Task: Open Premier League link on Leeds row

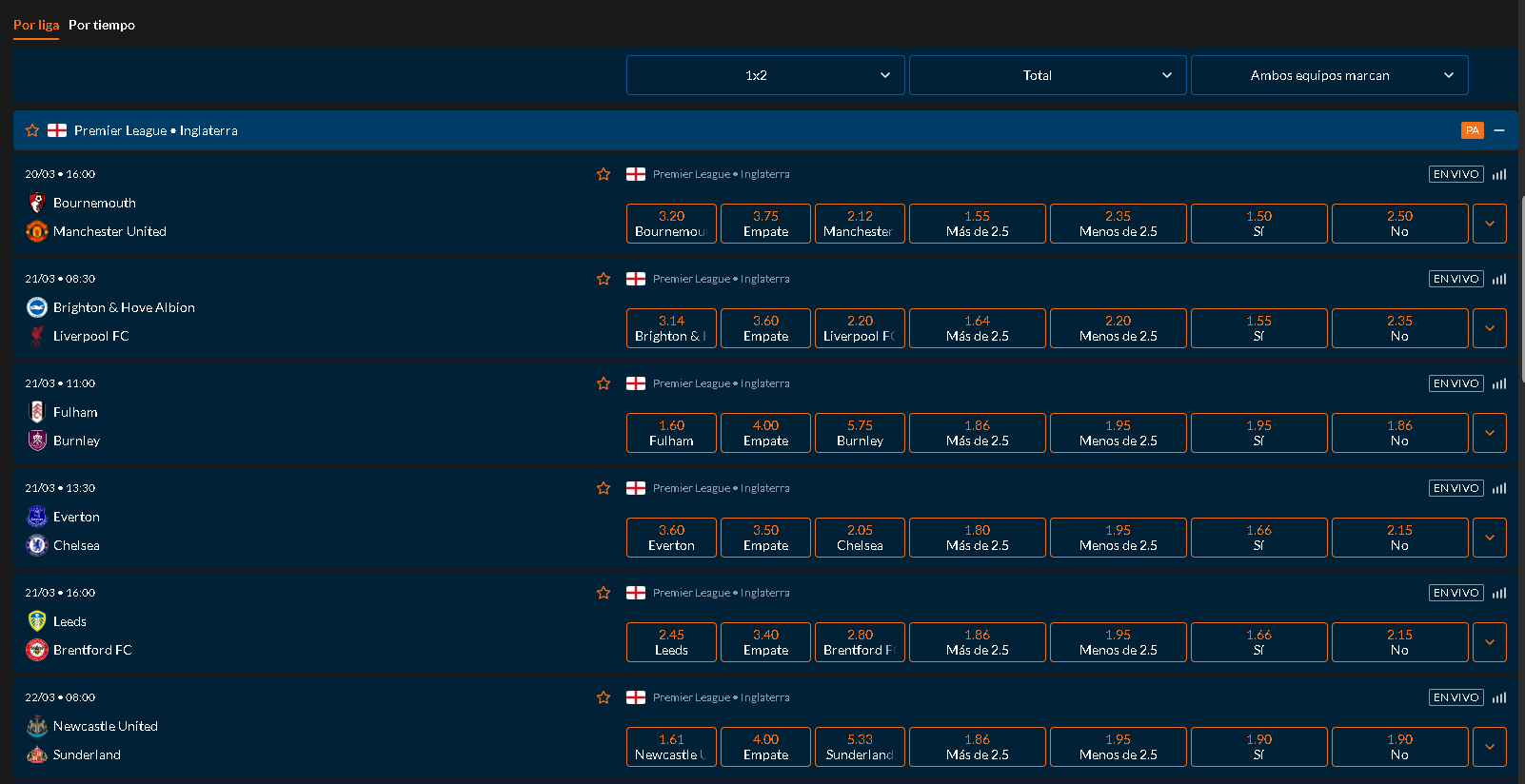Action: [721, 593]
